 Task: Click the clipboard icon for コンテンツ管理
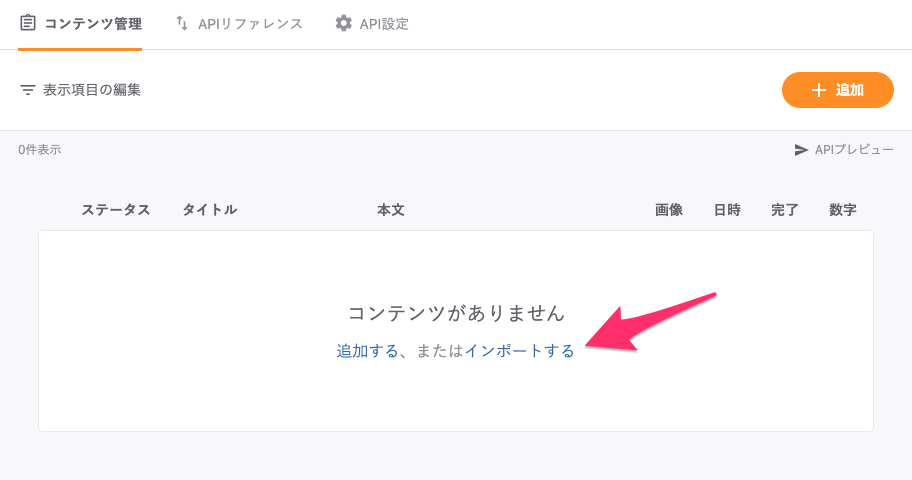[x=28, y=23]
